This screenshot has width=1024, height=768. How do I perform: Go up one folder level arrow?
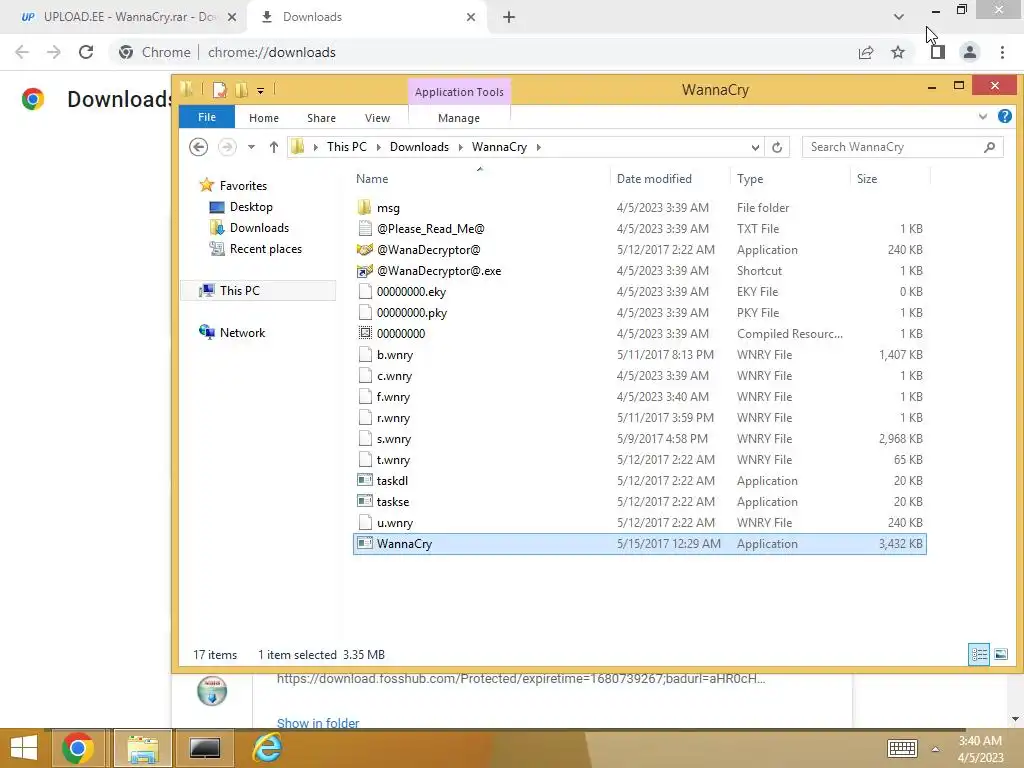[x=274, y=147]
